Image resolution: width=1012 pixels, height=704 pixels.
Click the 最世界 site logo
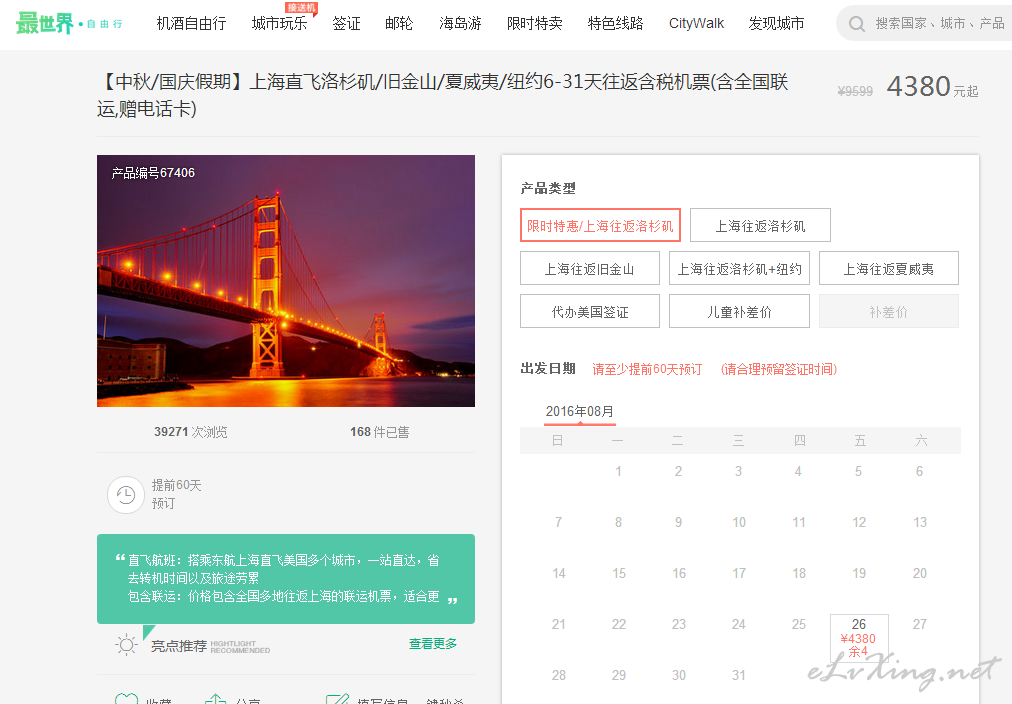point(68,23)
